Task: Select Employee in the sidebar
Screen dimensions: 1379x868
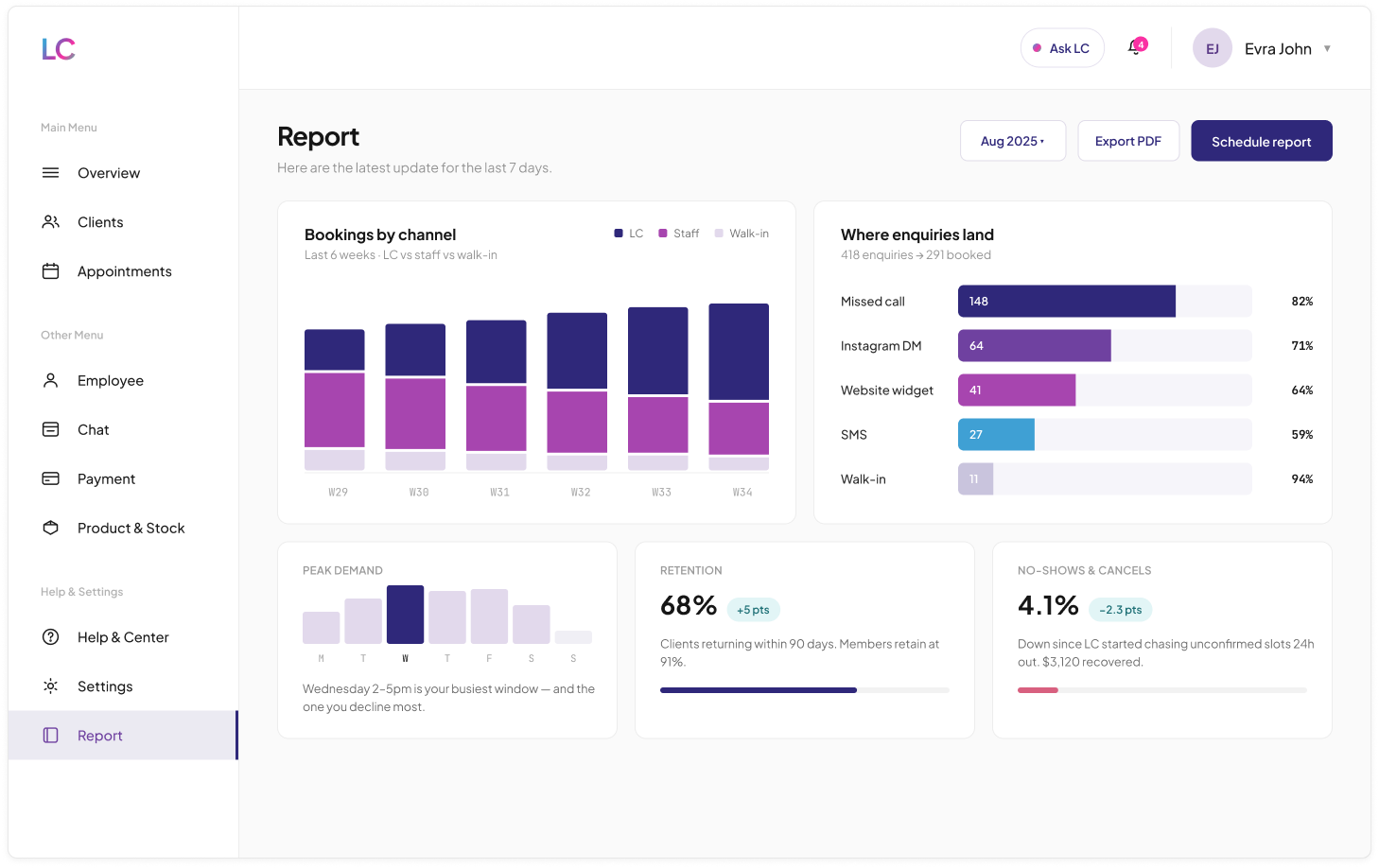Action: (123, 380)
